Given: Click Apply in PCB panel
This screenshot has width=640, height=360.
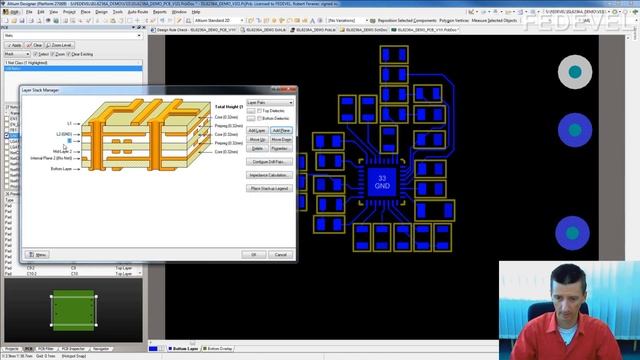Looking at the screenshot, I should click(x=14, y=45).
